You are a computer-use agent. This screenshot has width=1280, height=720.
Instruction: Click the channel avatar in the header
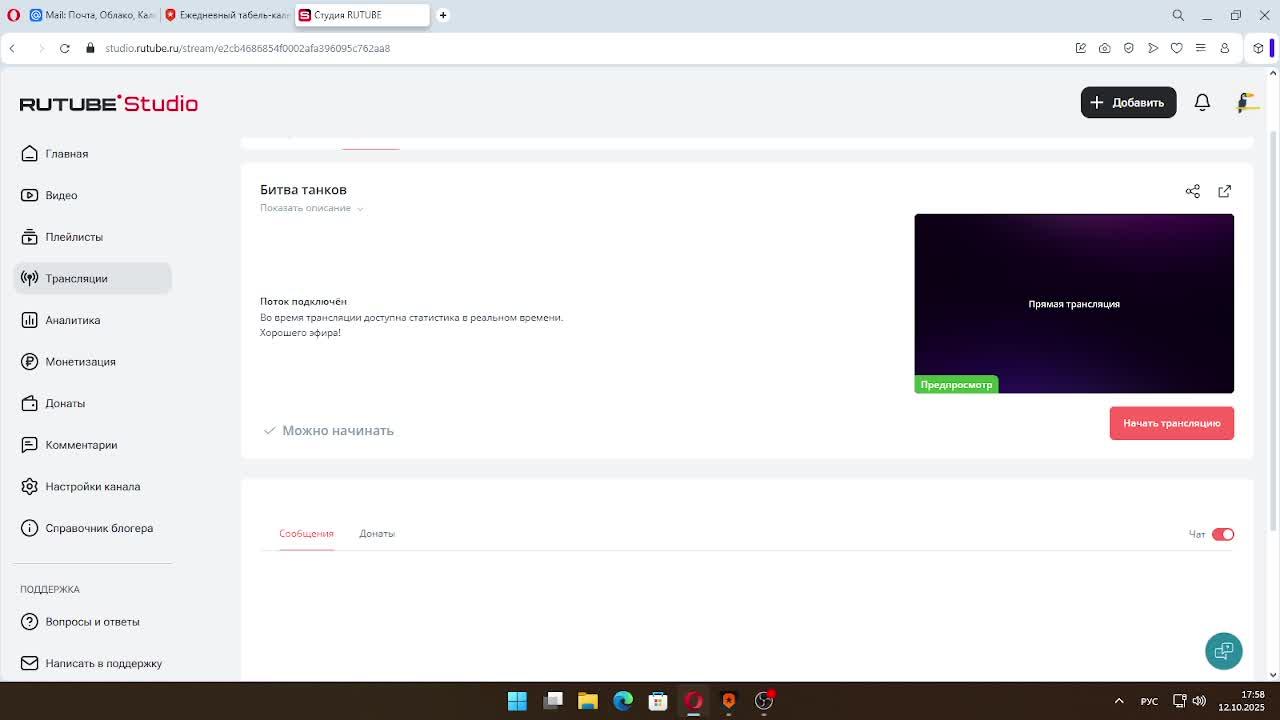click(1246, 102)
